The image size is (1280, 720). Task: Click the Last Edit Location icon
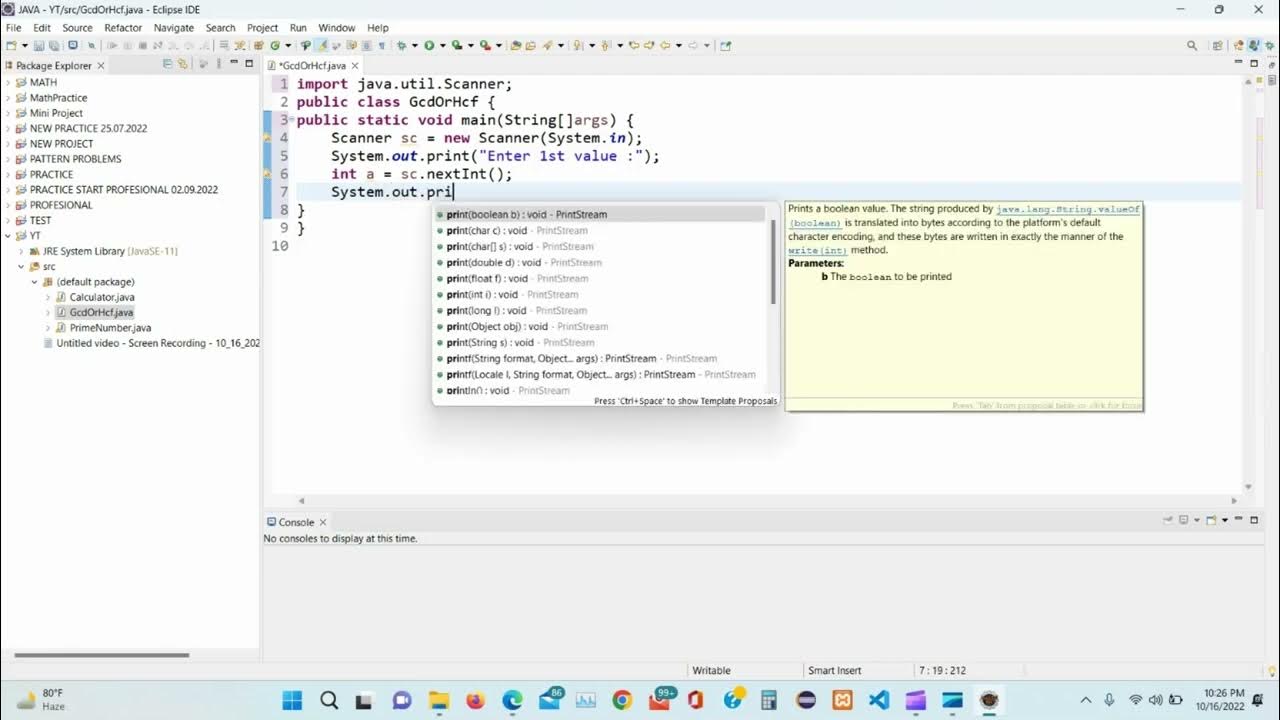[x=634, y=45]
